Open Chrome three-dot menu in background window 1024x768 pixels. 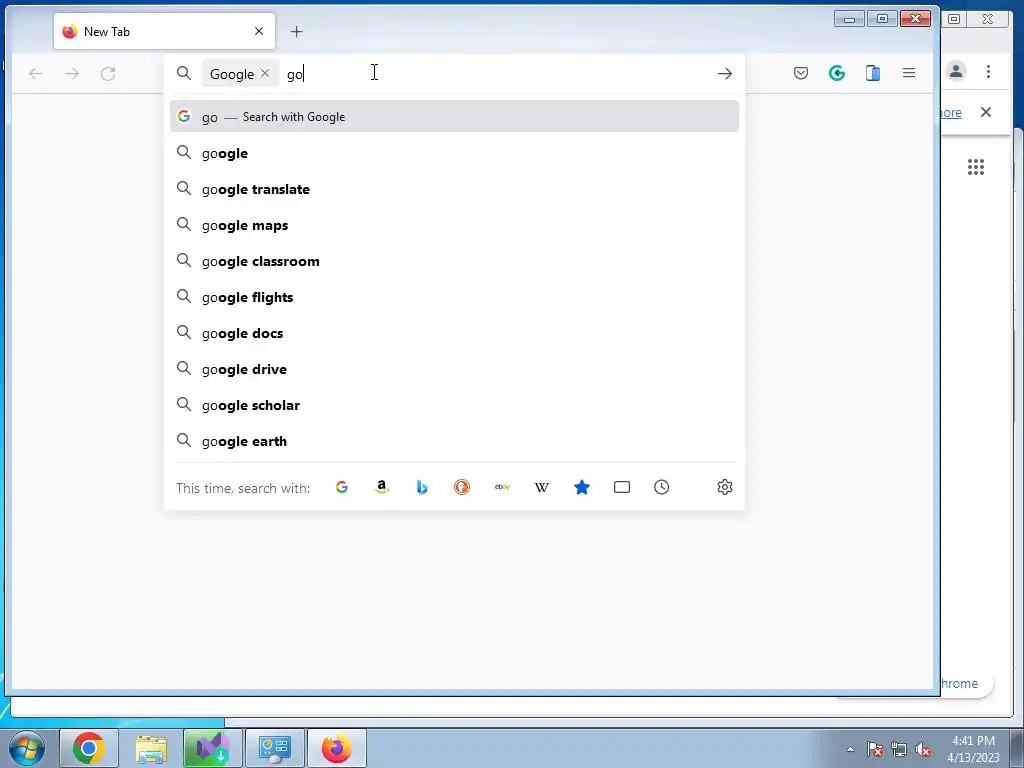tap(988, 71)
